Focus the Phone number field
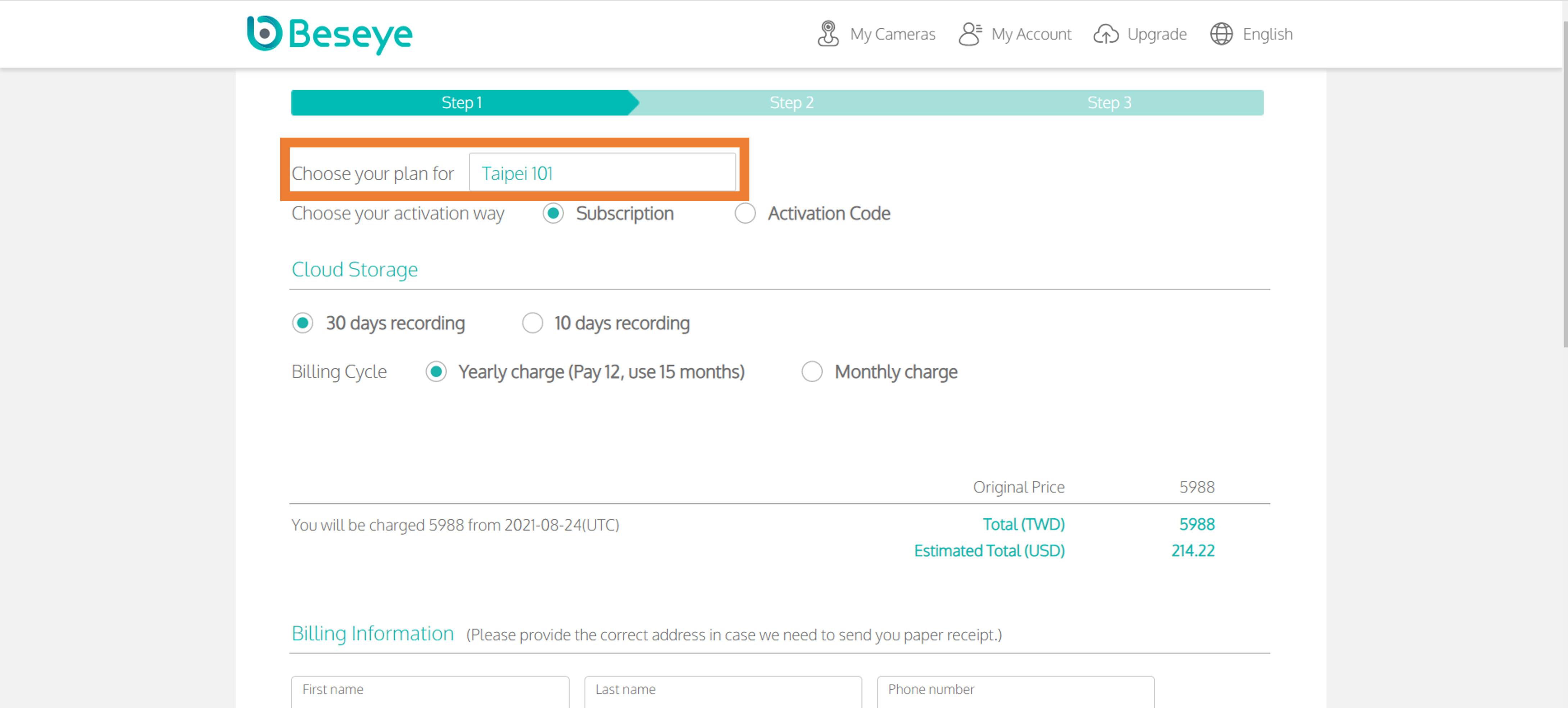Screen dimensions: 1568x708 pyautogui.click(x=1015, y=691)
